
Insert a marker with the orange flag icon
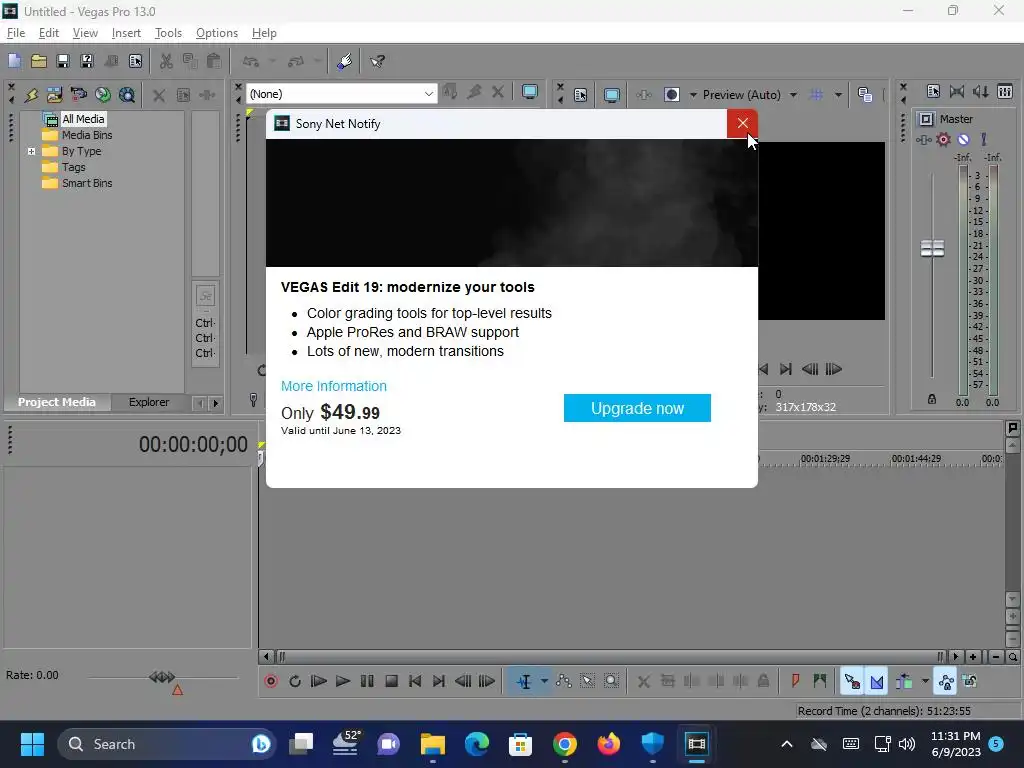(795, 681)
